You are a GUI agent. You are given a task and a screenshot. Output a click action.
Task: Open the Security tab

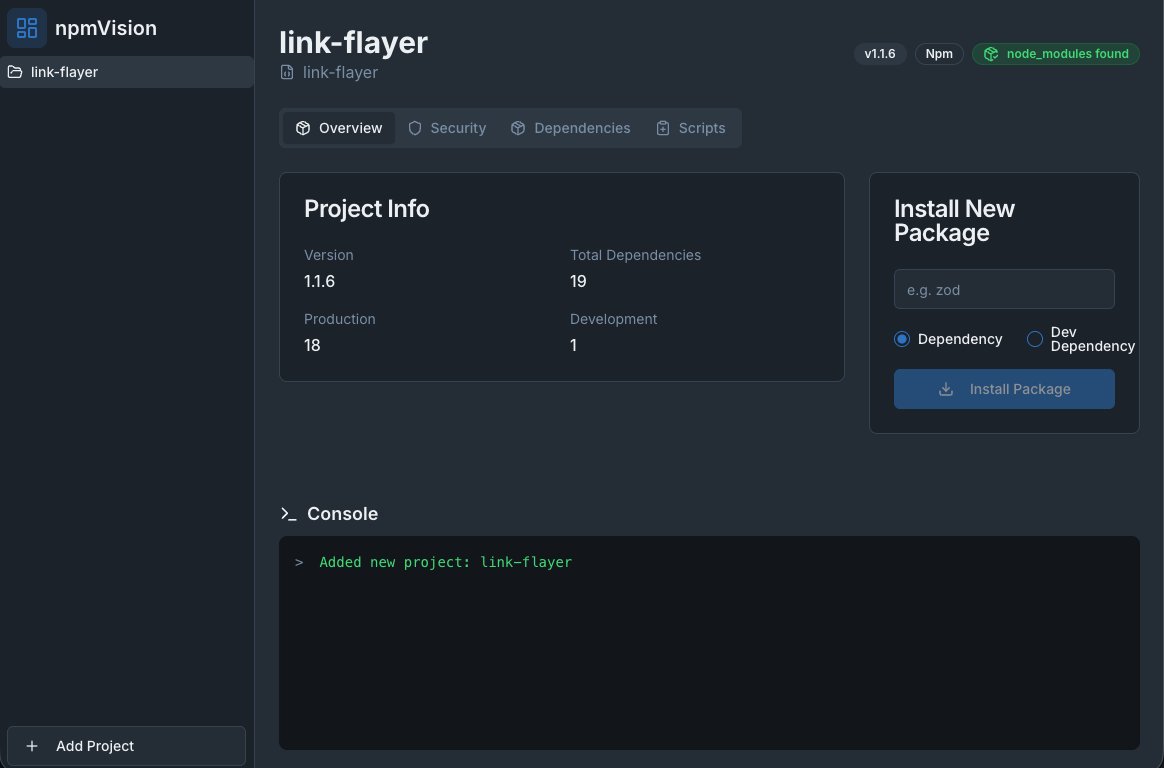pos(447,128)
